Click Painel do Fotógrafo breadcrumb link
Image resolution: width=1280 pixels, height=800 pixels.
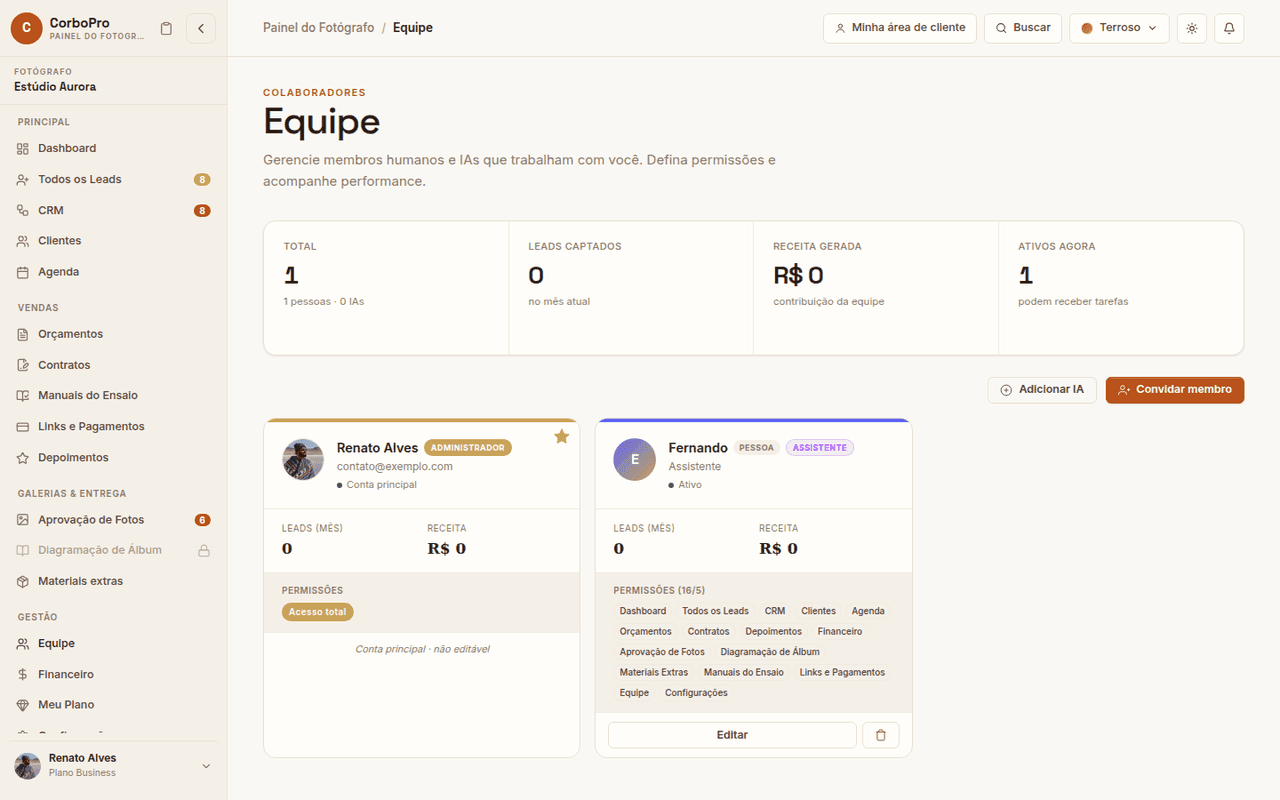pos(318,28)
